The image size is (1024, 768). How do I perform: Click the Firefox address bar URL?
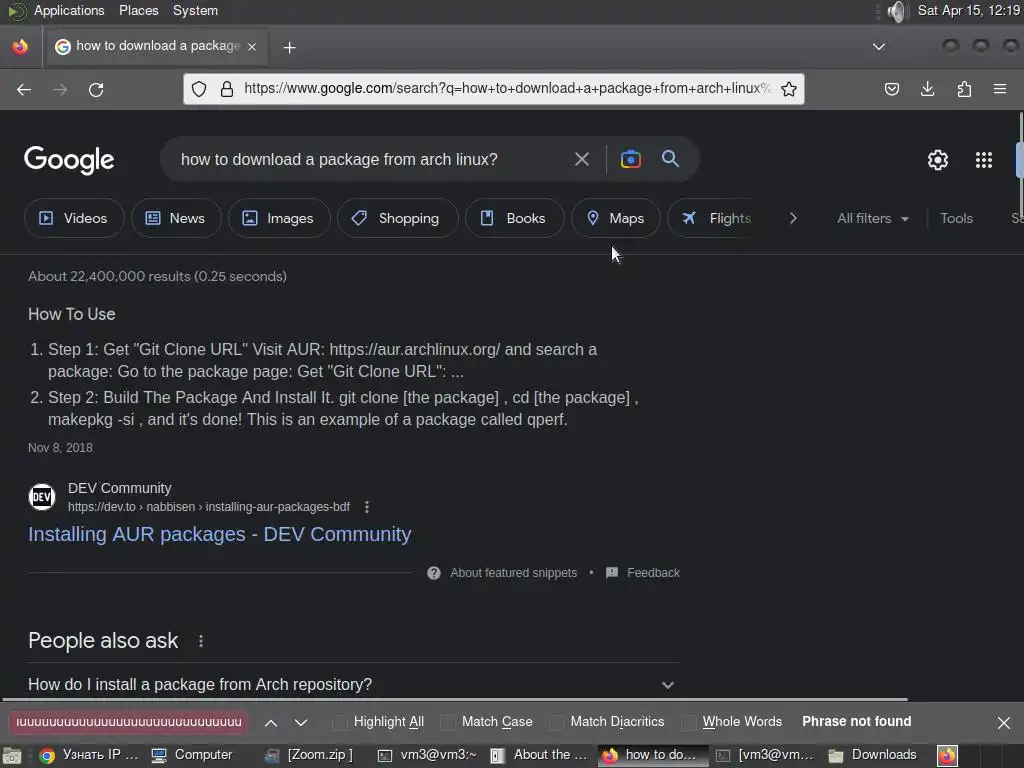coord(506,88)
